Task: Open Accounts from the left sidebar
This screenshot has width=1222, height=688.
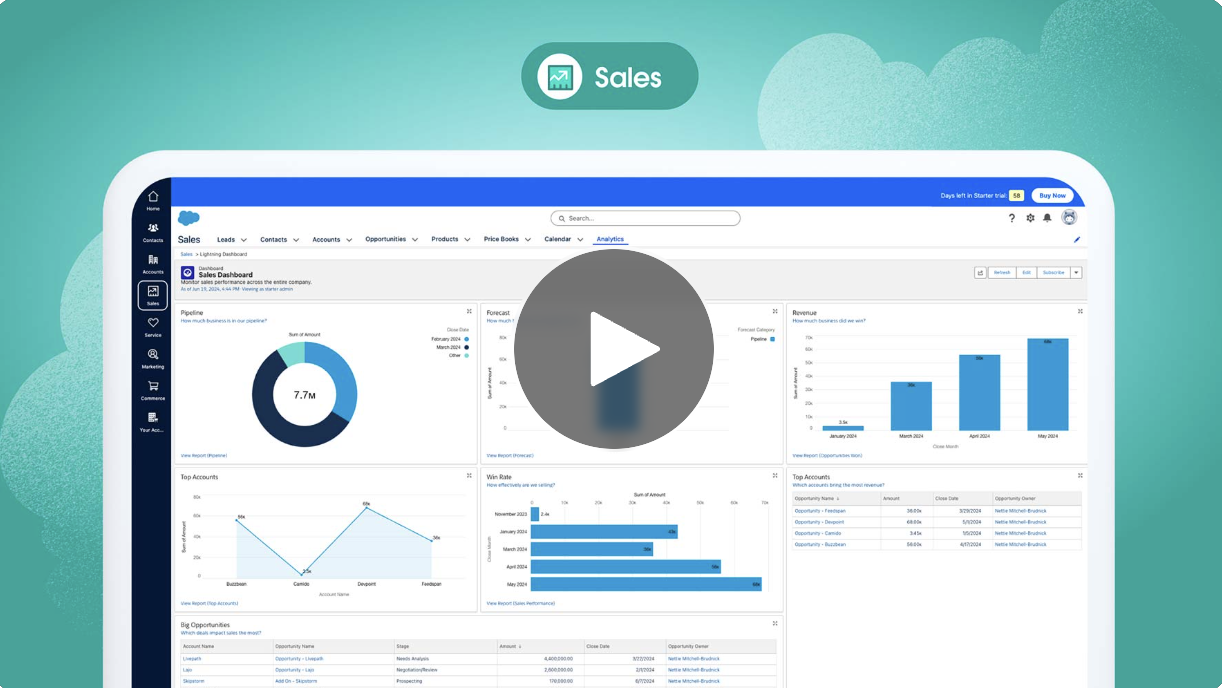Action: pyautogui.click(x=153, y=264)
